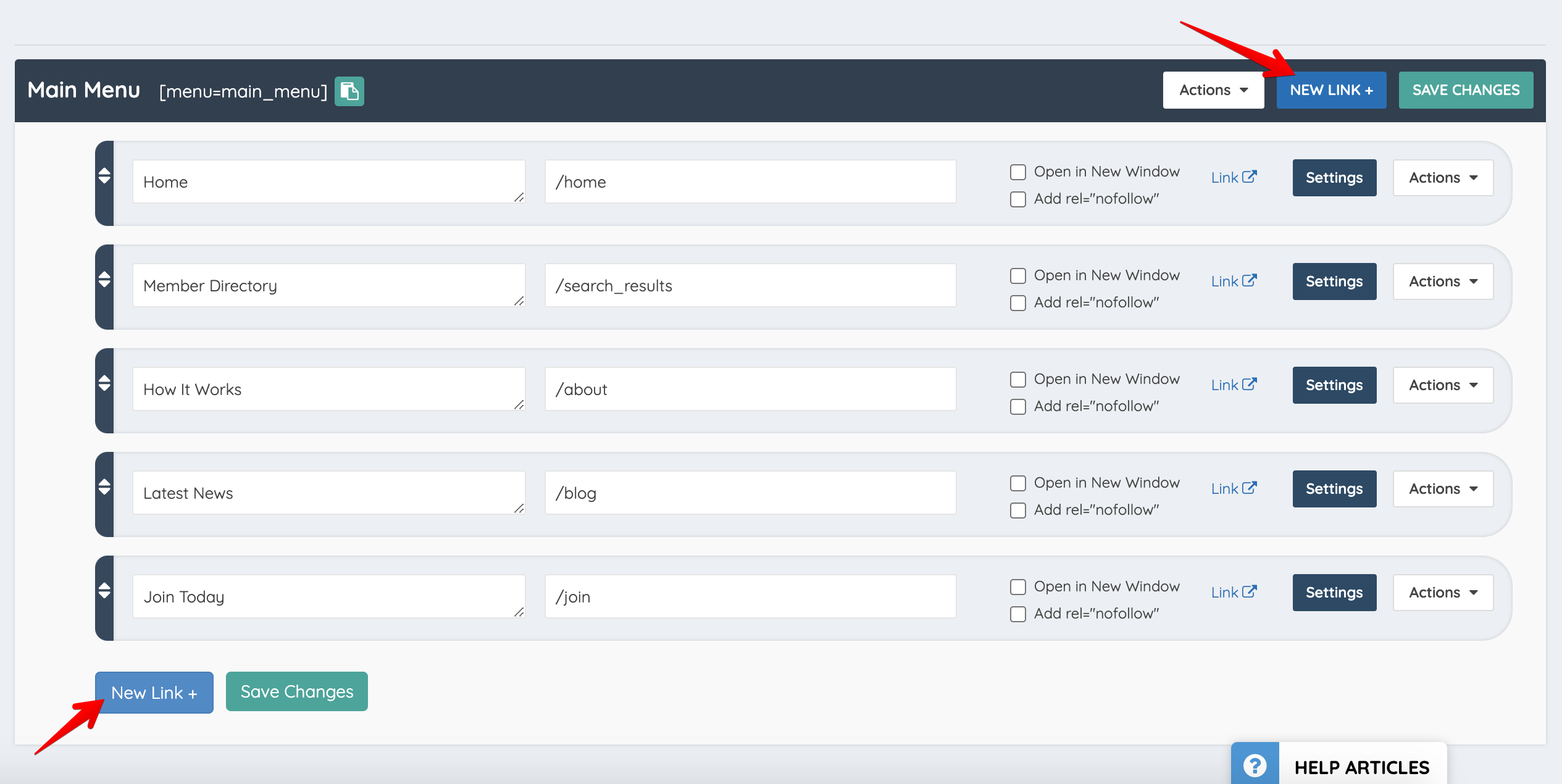Click the blue New Link + button at bottom
This screenshot has height=784, width=1562.
tap(154, 692)
